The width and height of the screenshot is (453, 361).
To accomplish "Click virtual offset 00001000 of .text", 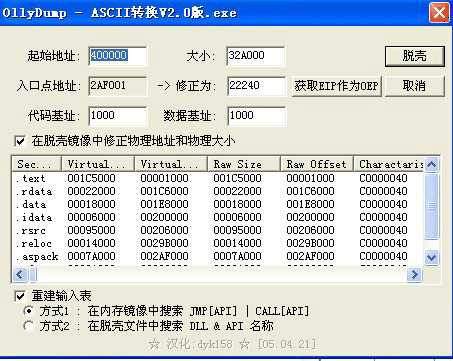I will 164,178.
